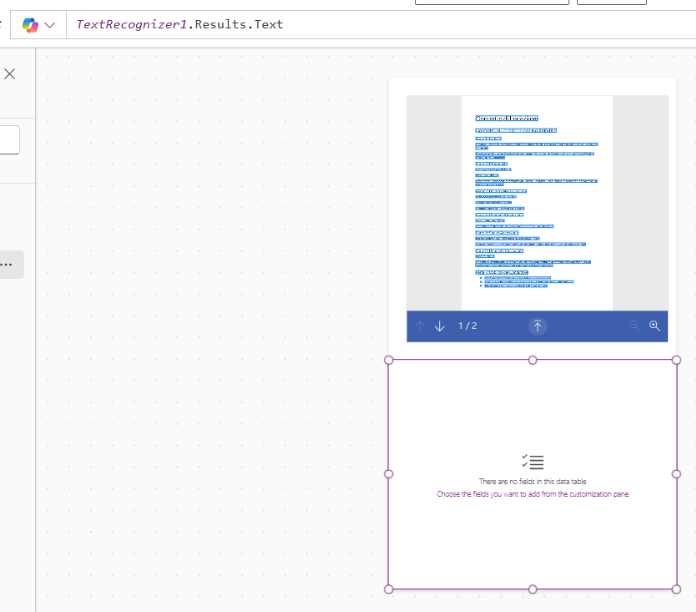The image size is (696, 612).
Task: Click the empty data table checklist icon
Action: tap(532, 462)
